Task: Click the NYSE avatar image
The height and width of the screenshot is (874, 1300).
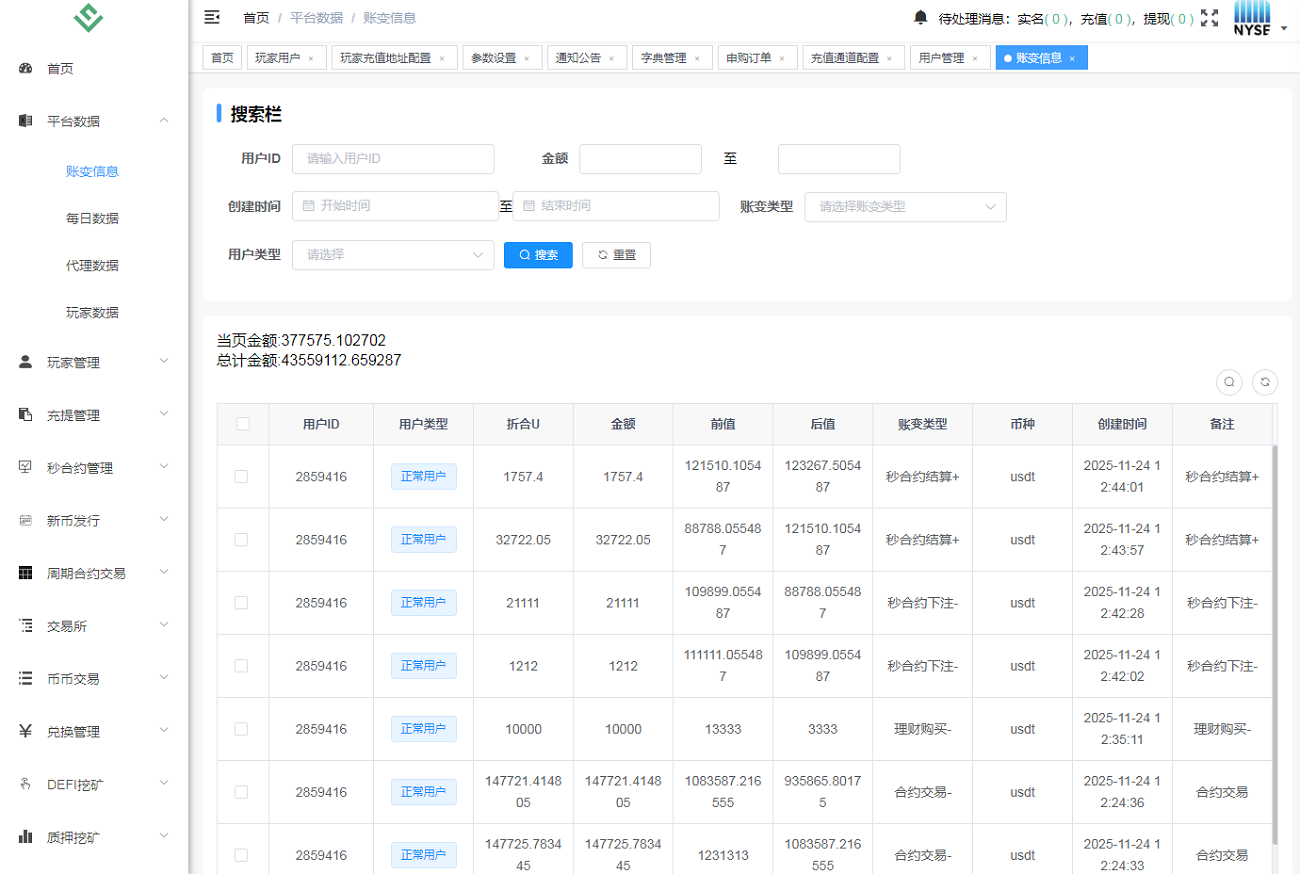Action: pyautogui.click(x=1252, y=18)
